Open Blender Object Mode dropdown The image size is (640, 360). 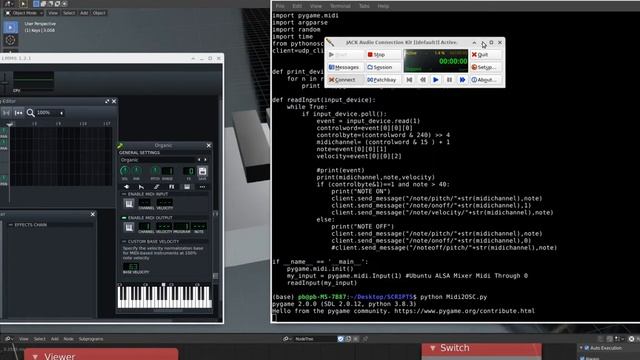click(x=24, y=13)
